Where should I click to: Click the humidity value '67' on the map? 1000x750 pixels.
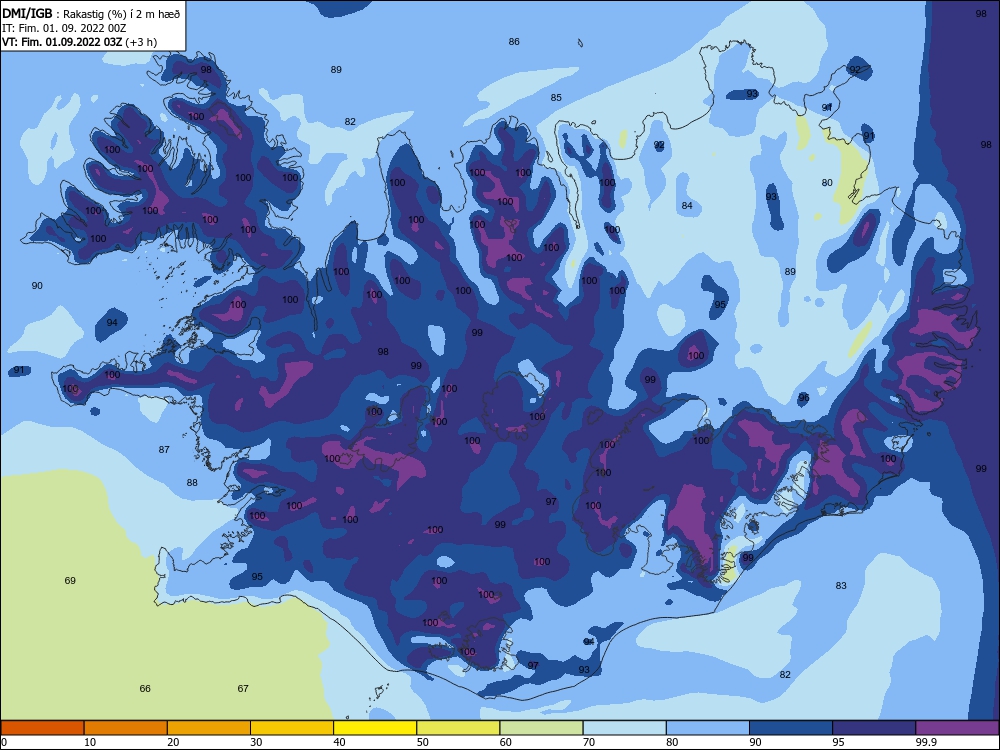coord(243,689)
